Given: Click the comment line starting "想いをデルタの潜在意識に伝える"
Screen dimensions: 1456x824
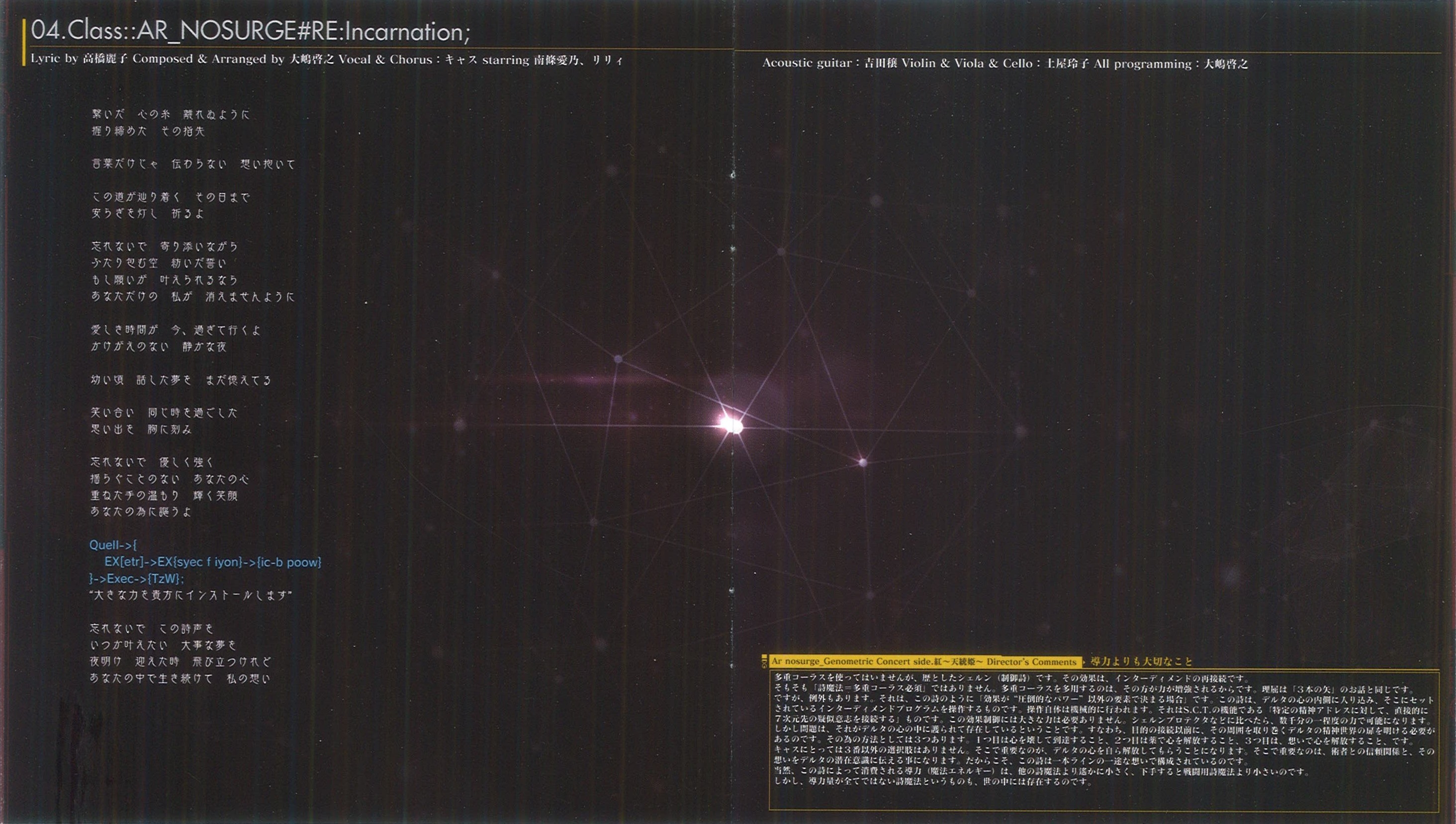Looking at the screenshot, I should coord(1011,760).
